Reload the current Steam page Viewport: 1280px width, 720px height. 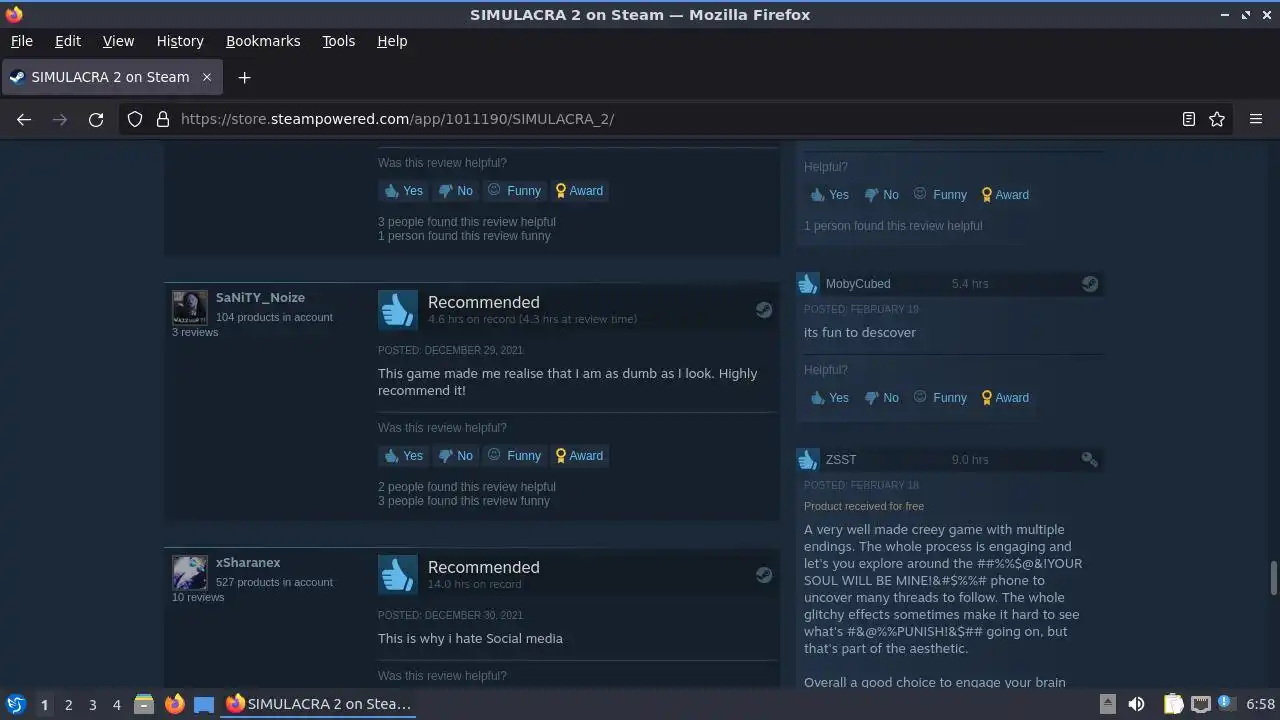tap(96, 119)
